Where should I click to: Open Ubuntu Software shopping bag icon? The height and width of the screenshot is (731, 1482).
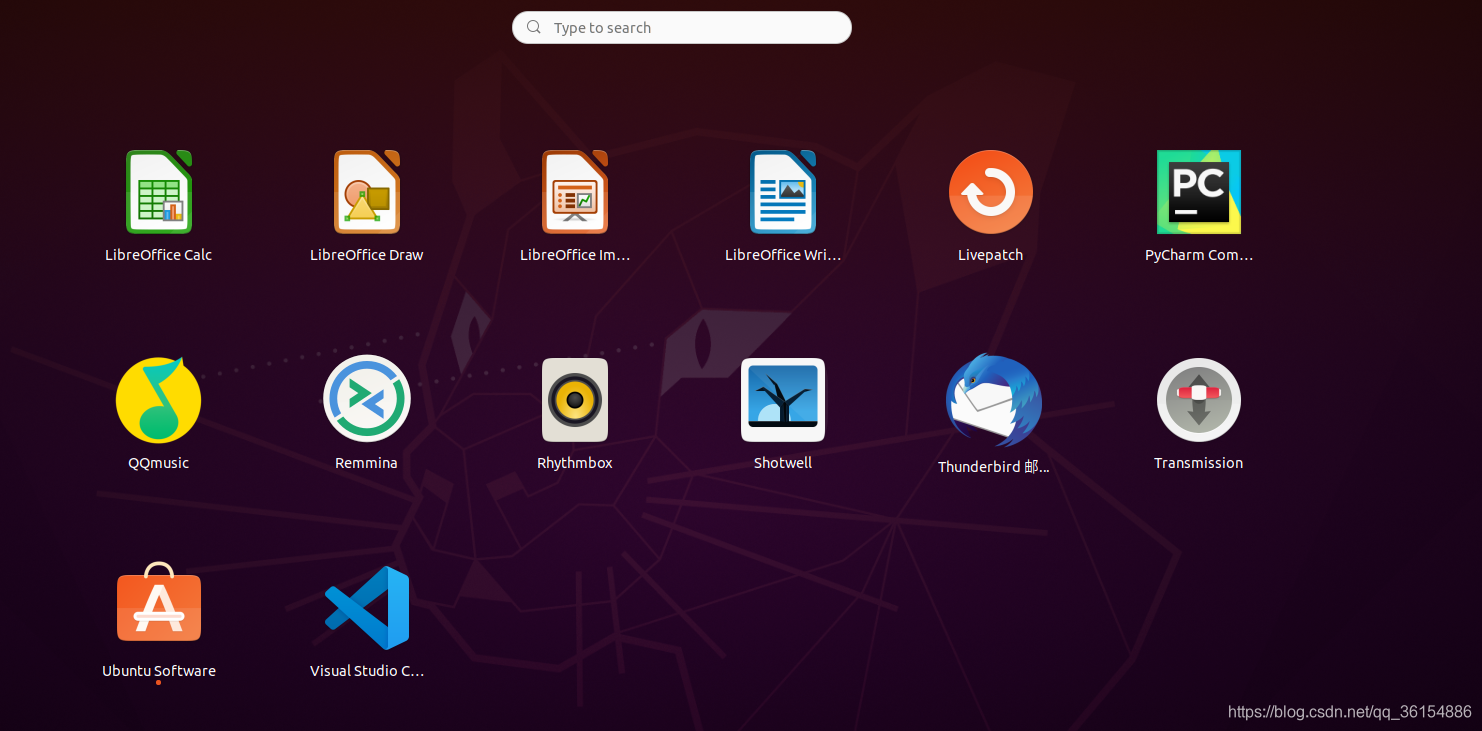click(159, 602)
